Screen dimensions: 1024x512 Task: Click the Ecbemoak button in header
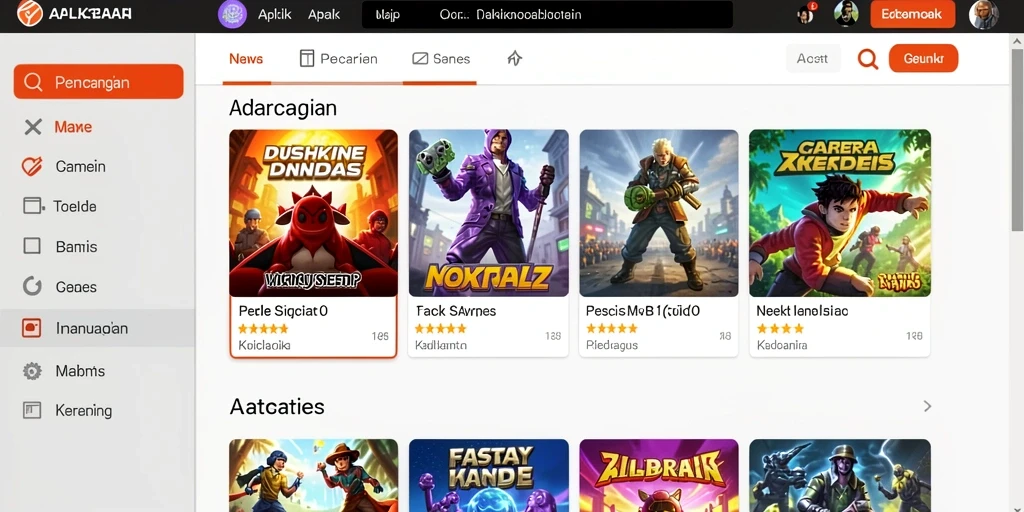pos(912,14)
